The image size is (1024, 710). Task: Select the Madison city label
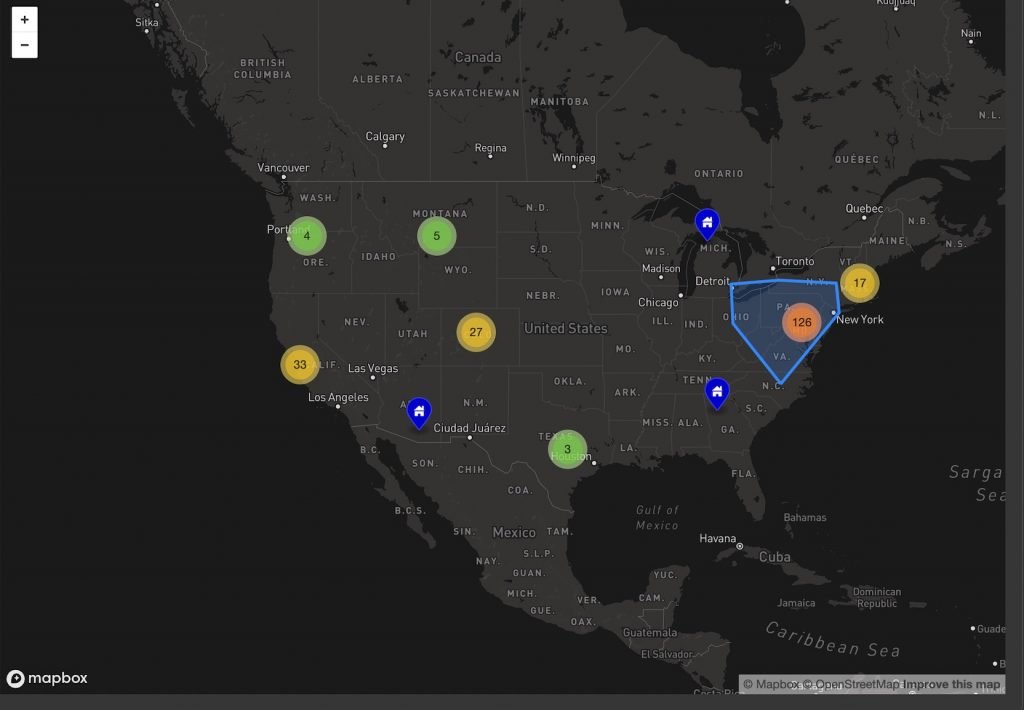(x=661, y=268)
